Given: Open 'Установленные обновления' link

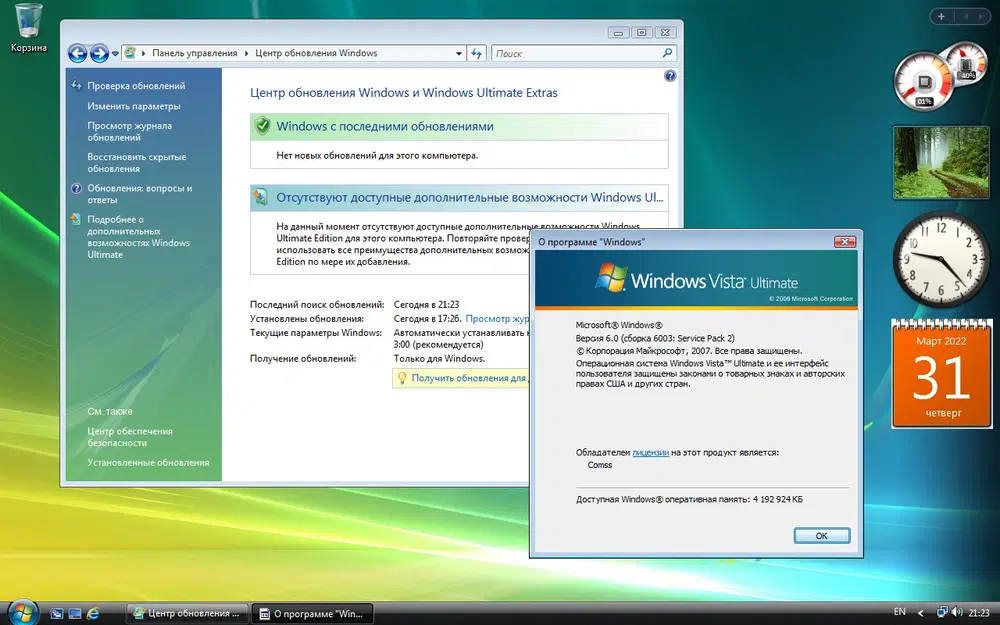Looking at the screenshot, I should tap(148, 462).
